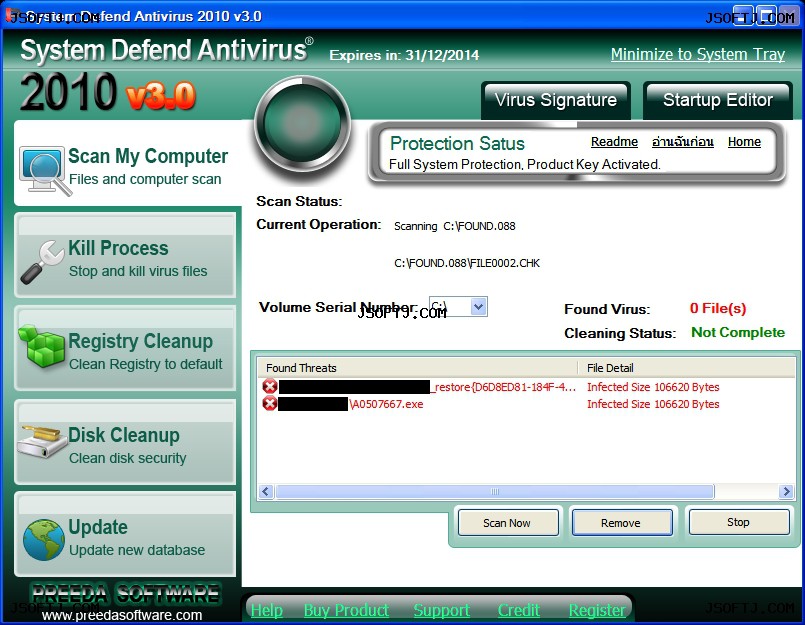805x625 pixels.
Task: Select the A0507667.exe threat row
Action: [527, 404]
